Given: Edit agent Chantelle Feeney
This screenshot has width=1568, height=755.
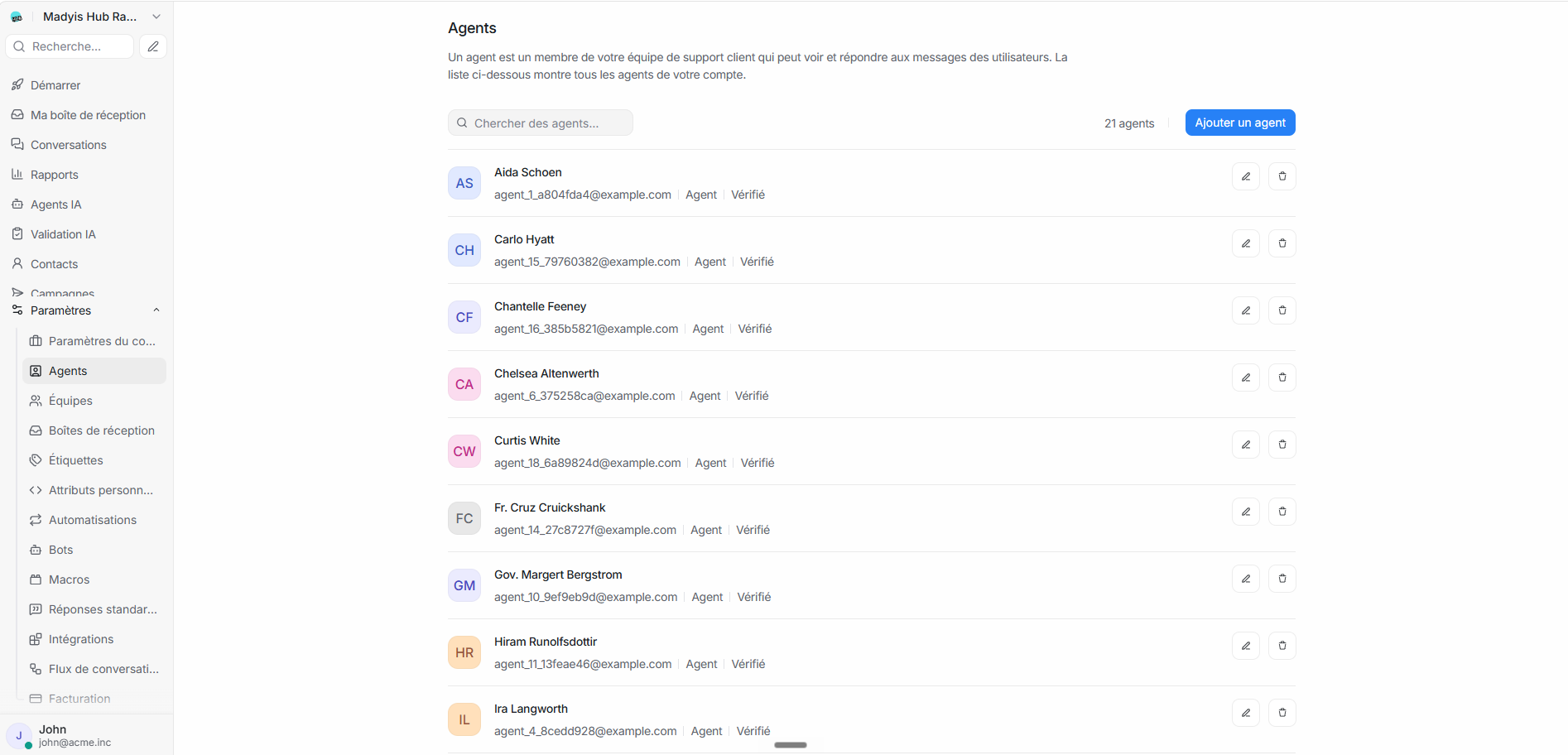Looking at the screenshot, I should coord(1246,310).
